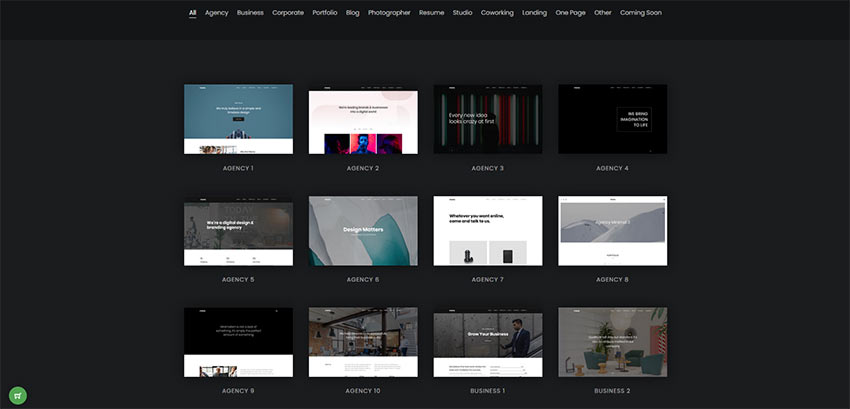The image size is (850, 409).
Task: Filter by Photographer category
Action: [389, 13]
